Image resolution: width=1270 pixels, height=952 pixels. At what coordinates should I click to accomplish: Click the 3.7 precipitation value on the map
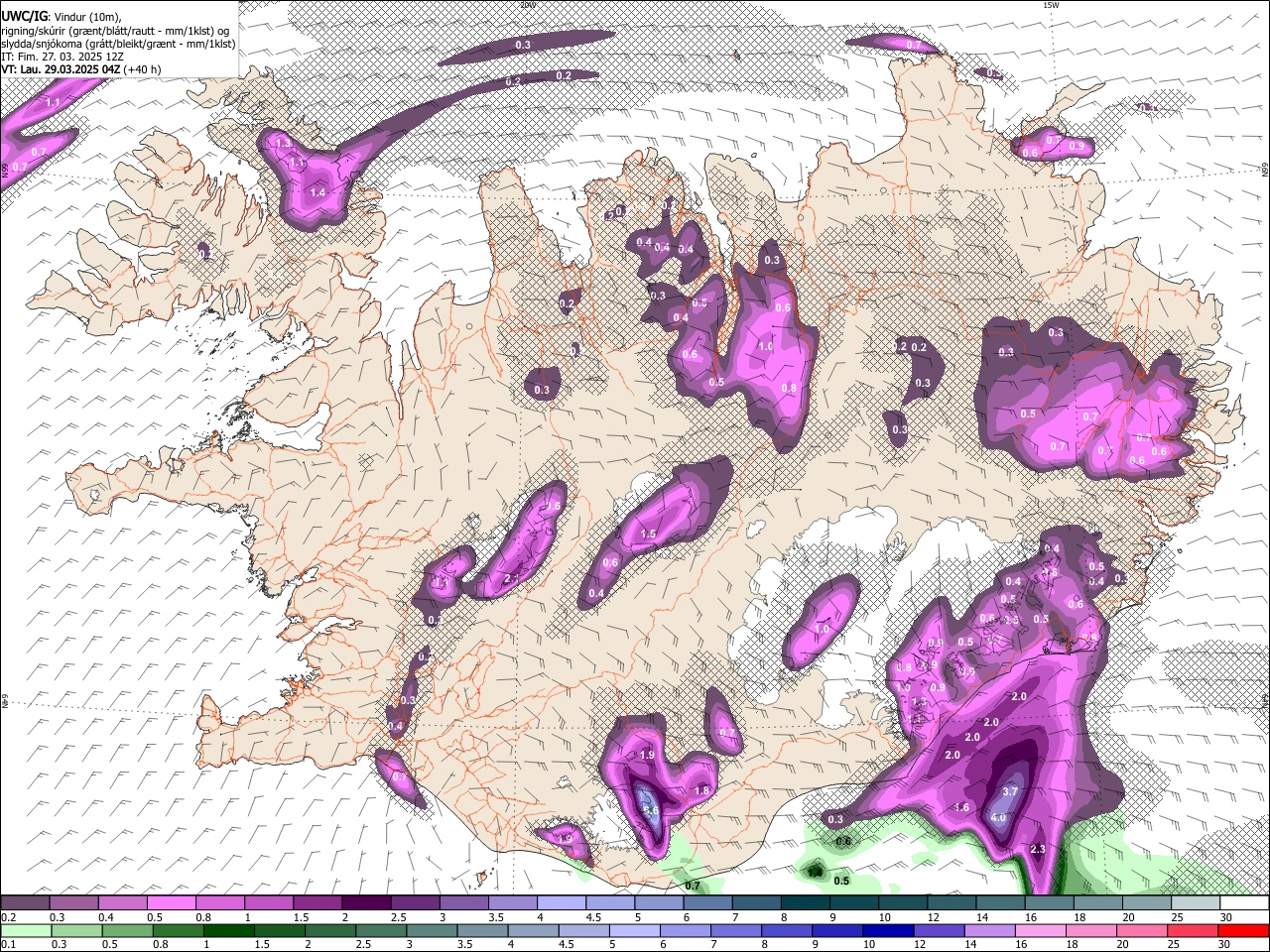(1010, 791)
